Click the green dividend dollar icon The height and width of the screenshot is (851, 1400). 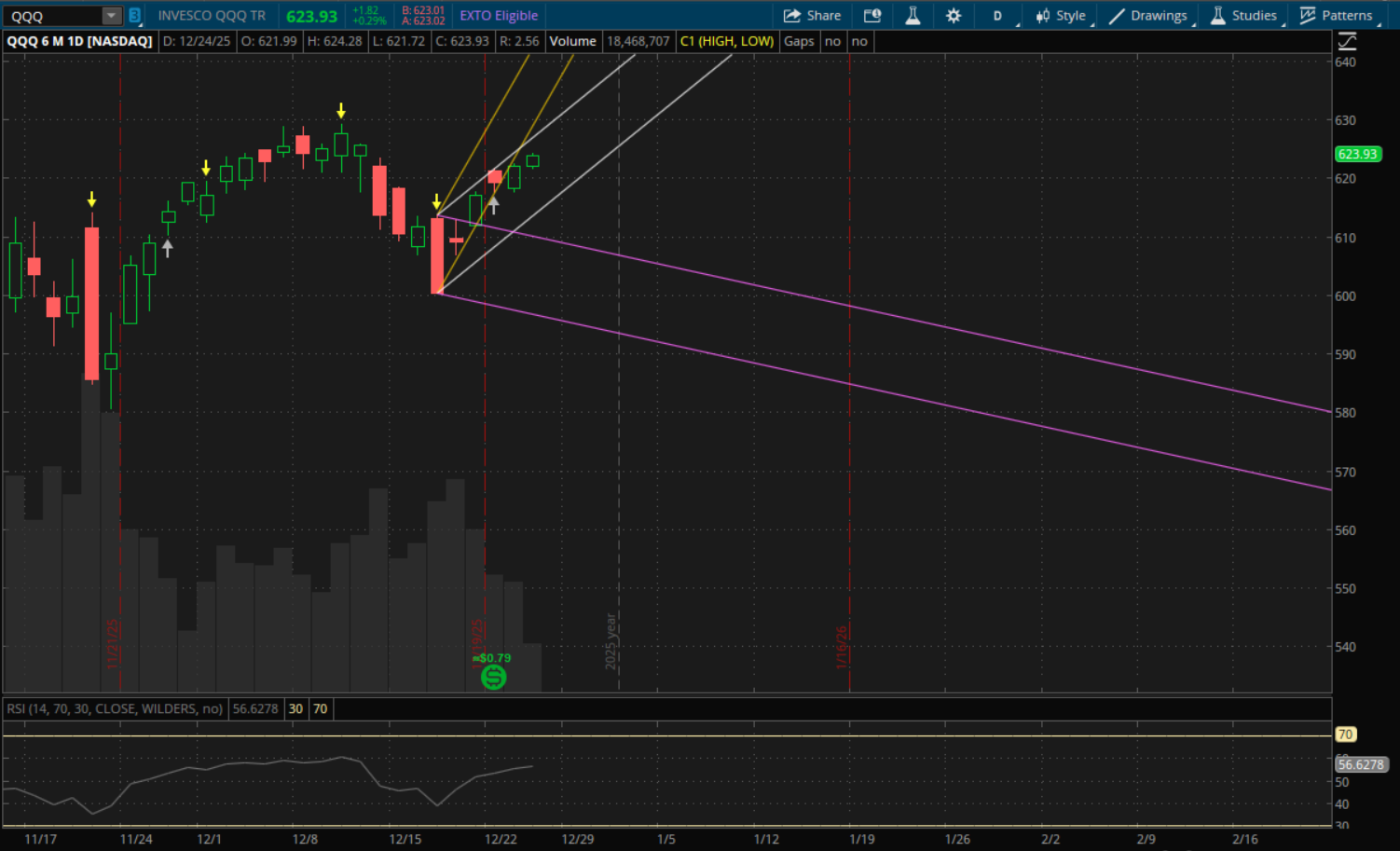493,678
